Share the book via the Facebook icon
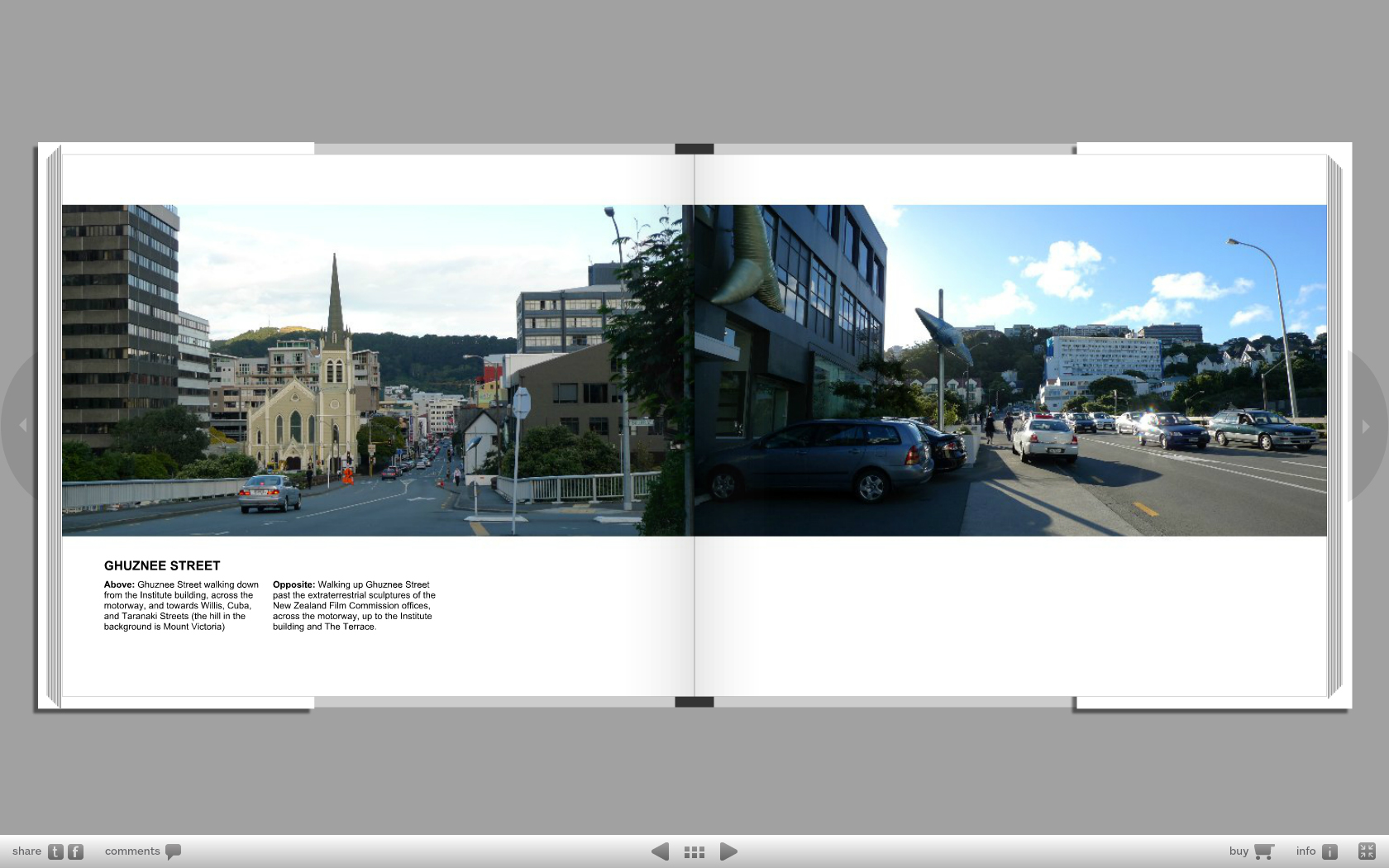 click(x=75, y=851)
